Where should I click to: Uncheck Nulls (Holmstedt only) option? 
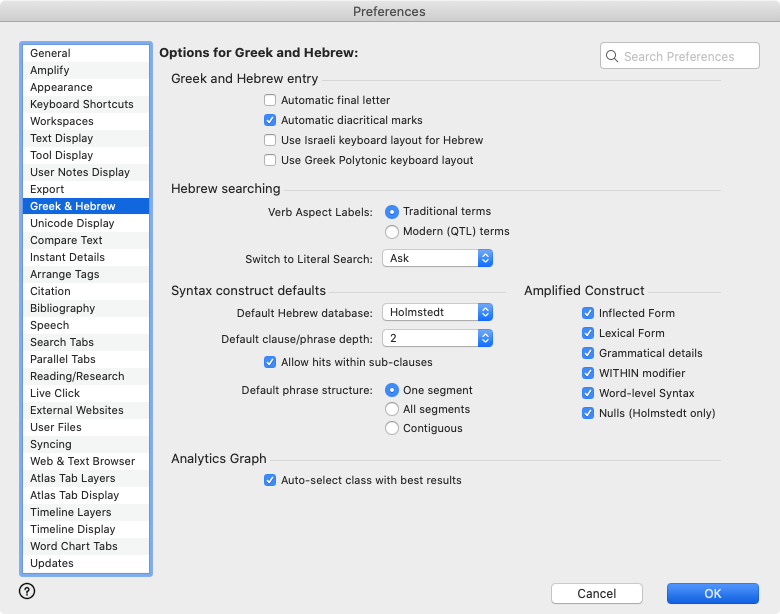pyautogui.click(x=588, y=413)
